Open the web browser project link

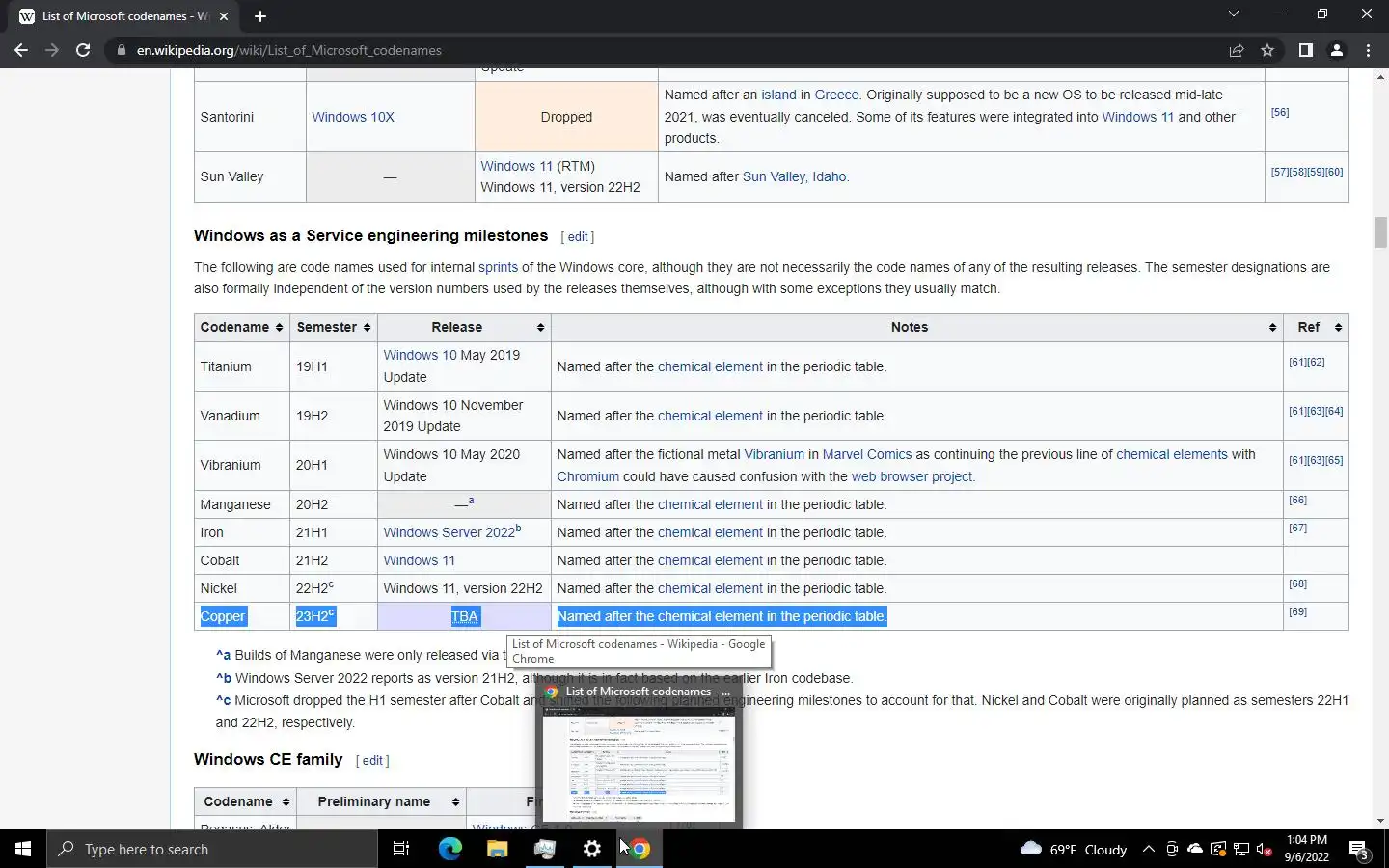point(912,476)
